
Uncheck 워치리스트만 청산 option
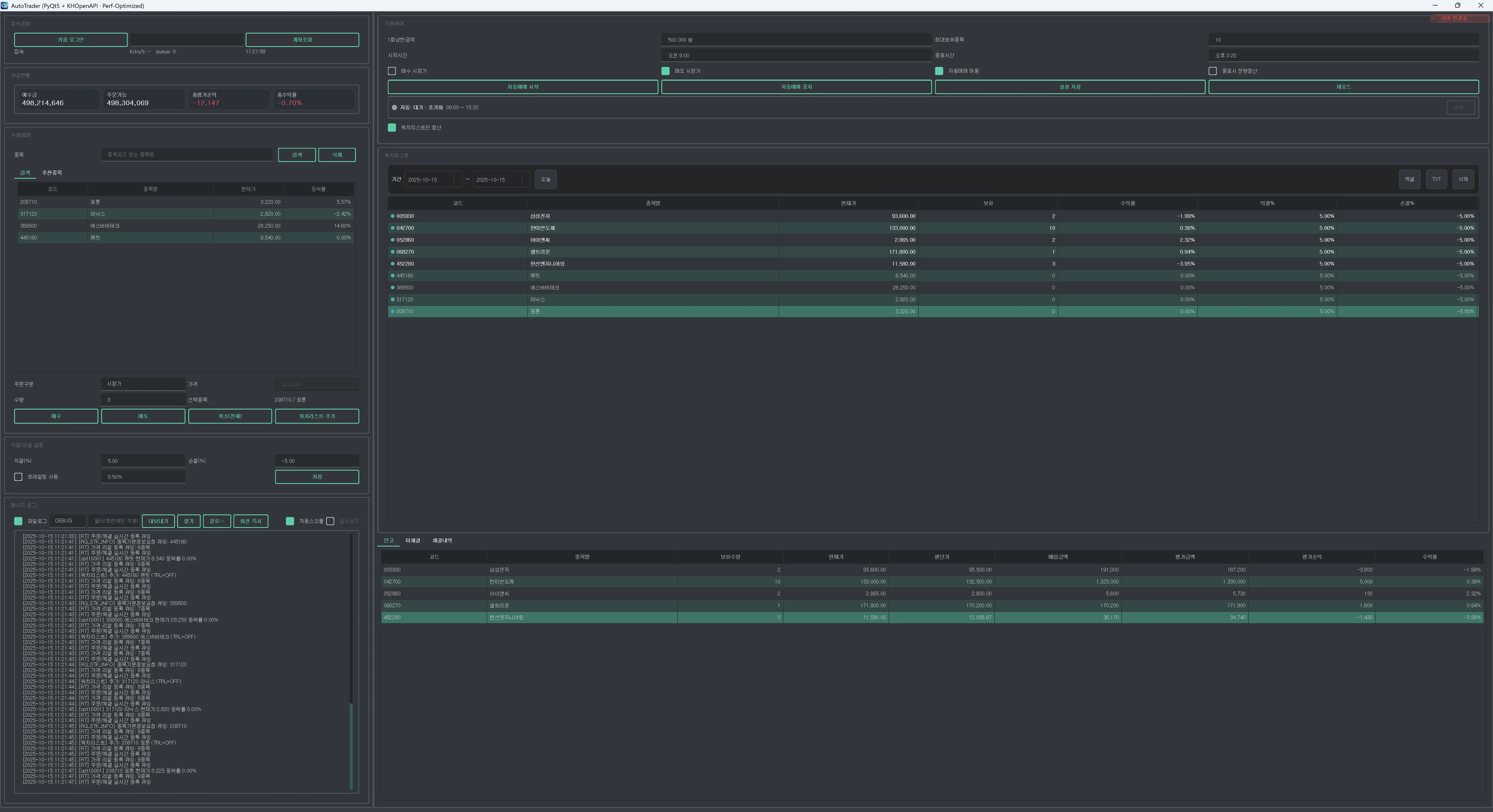[392, 128]
